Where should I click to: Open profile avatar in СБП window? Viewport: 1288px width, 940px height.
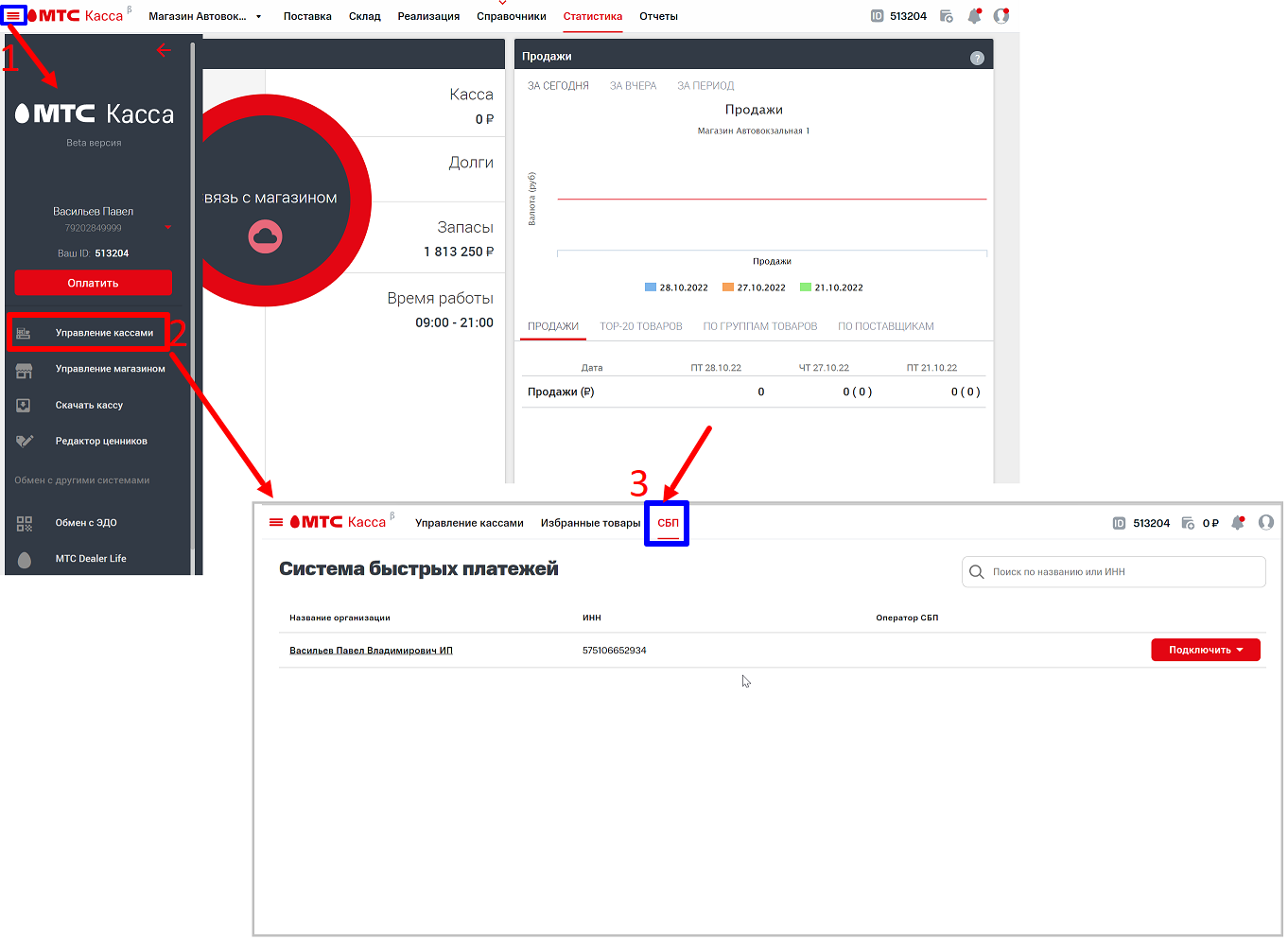[1266, 522]
